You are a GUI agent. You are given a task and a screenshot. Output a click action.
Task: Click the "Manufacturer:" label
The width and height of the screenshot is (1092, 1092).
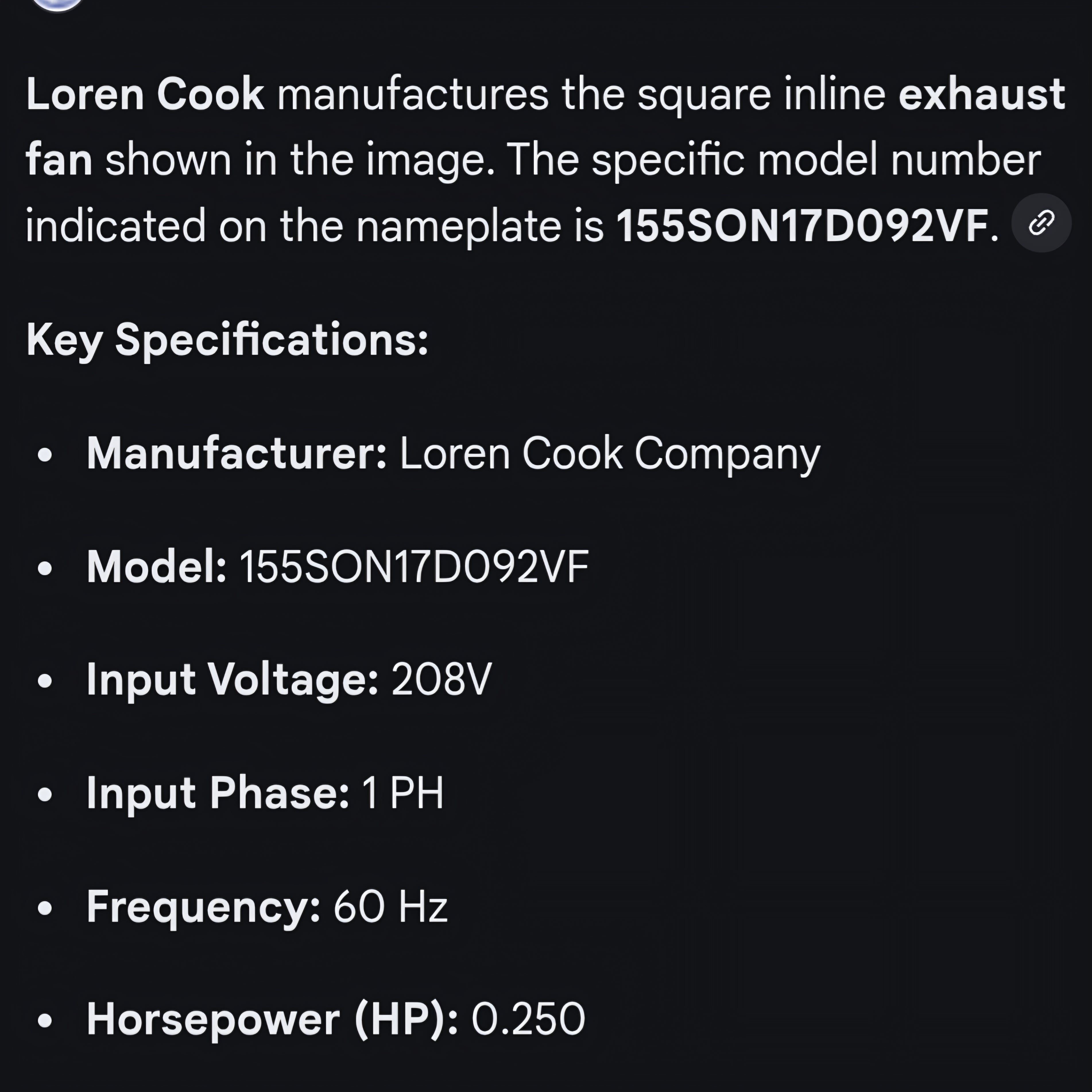[x=237, y=454]
